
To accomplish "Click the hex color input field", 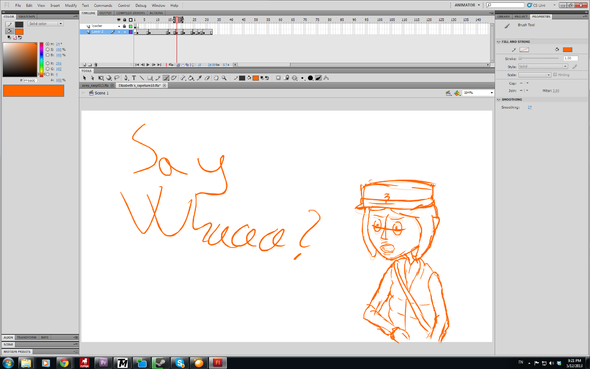I will coord(29,80).
